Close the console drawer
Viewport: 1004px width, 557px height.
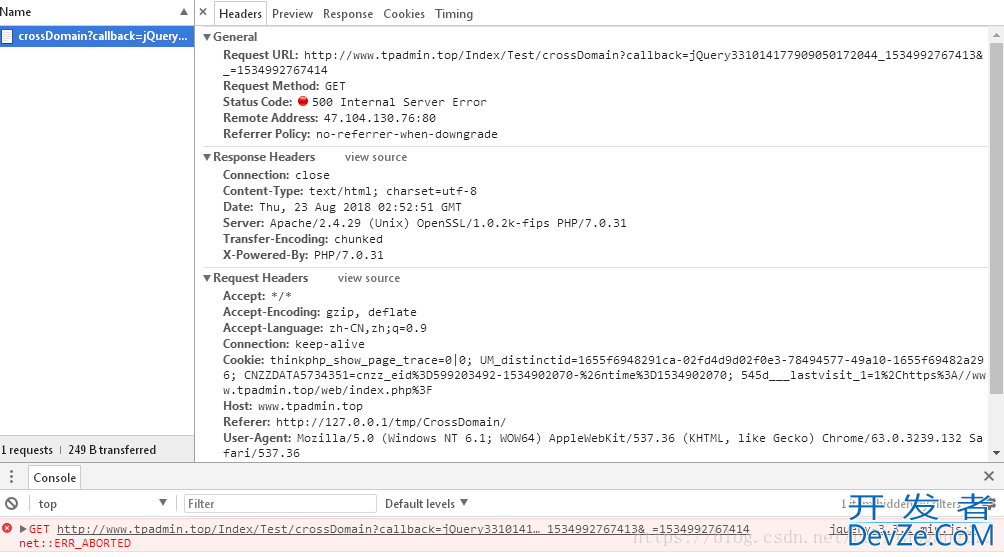pos(989,476)
